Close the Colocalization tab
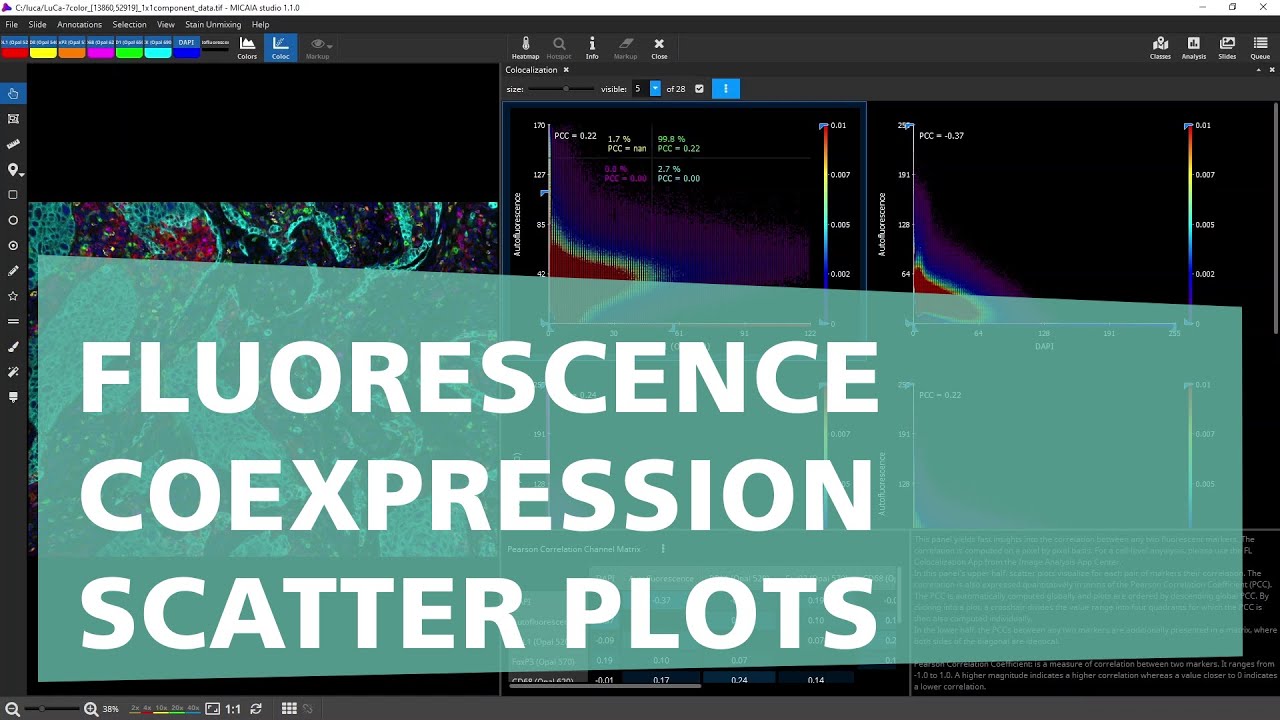The image size is (1280, 720). 566,70
